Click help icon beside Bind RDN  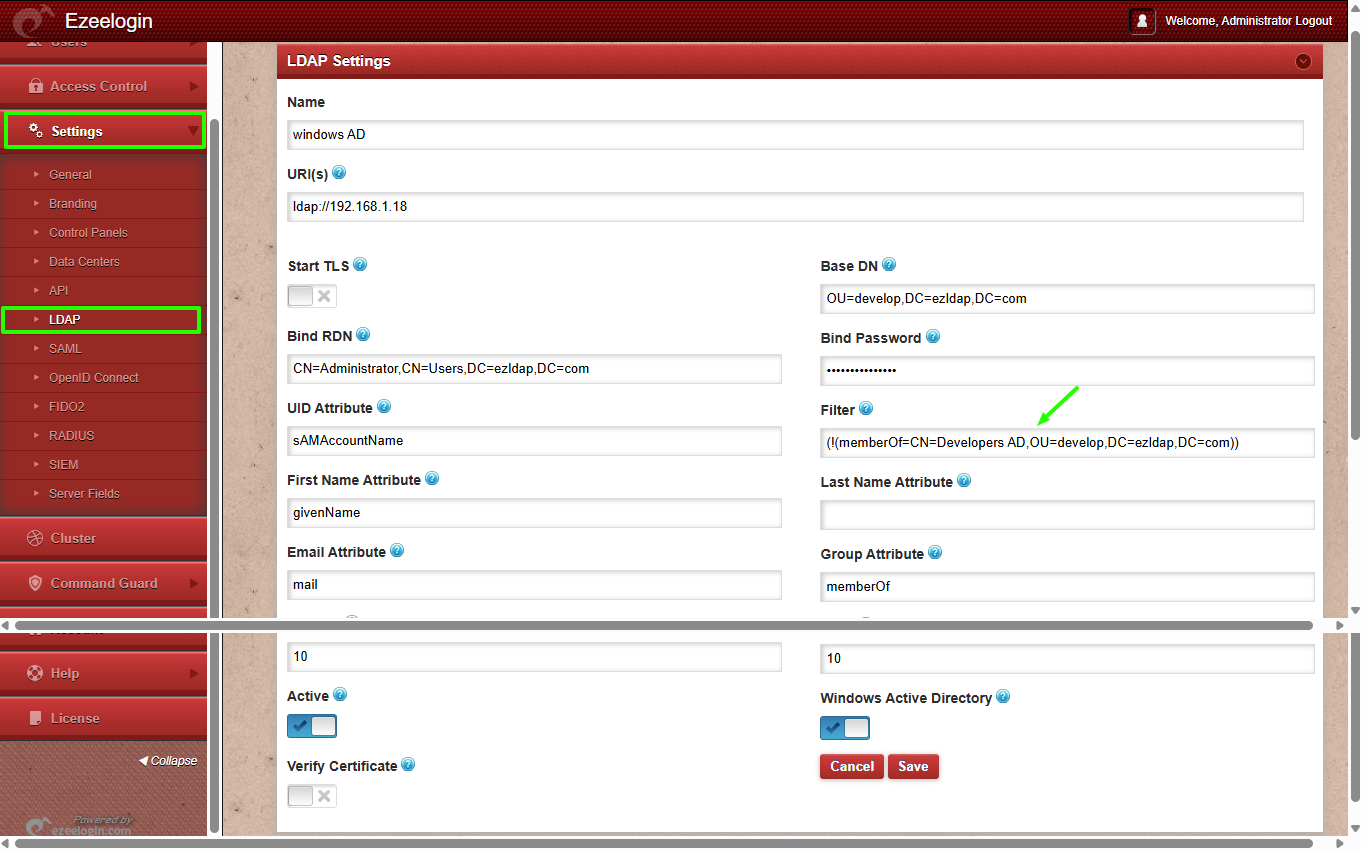tap(363, 335)
